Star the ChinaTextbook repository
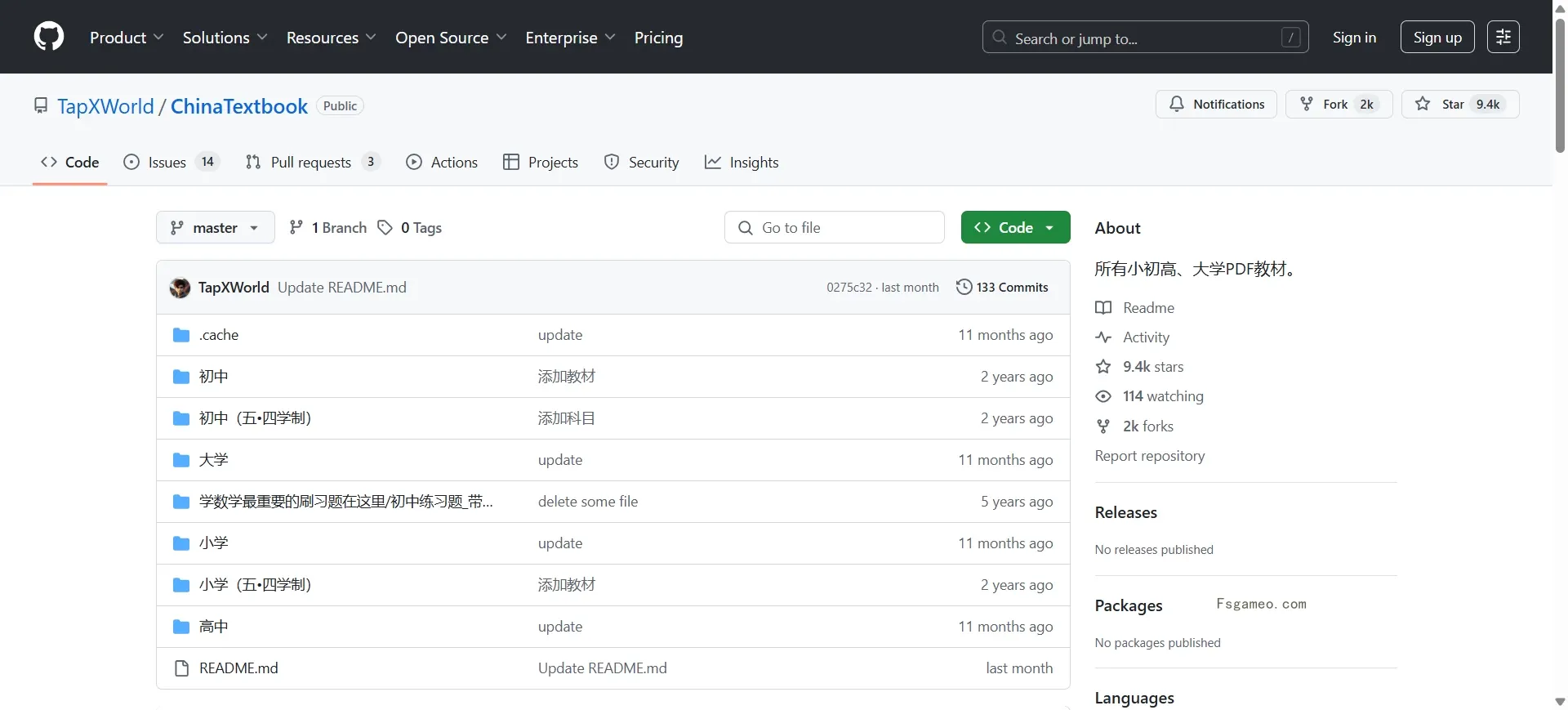The width and height of the screenshot is (1568, 710). coord(1460,104)
